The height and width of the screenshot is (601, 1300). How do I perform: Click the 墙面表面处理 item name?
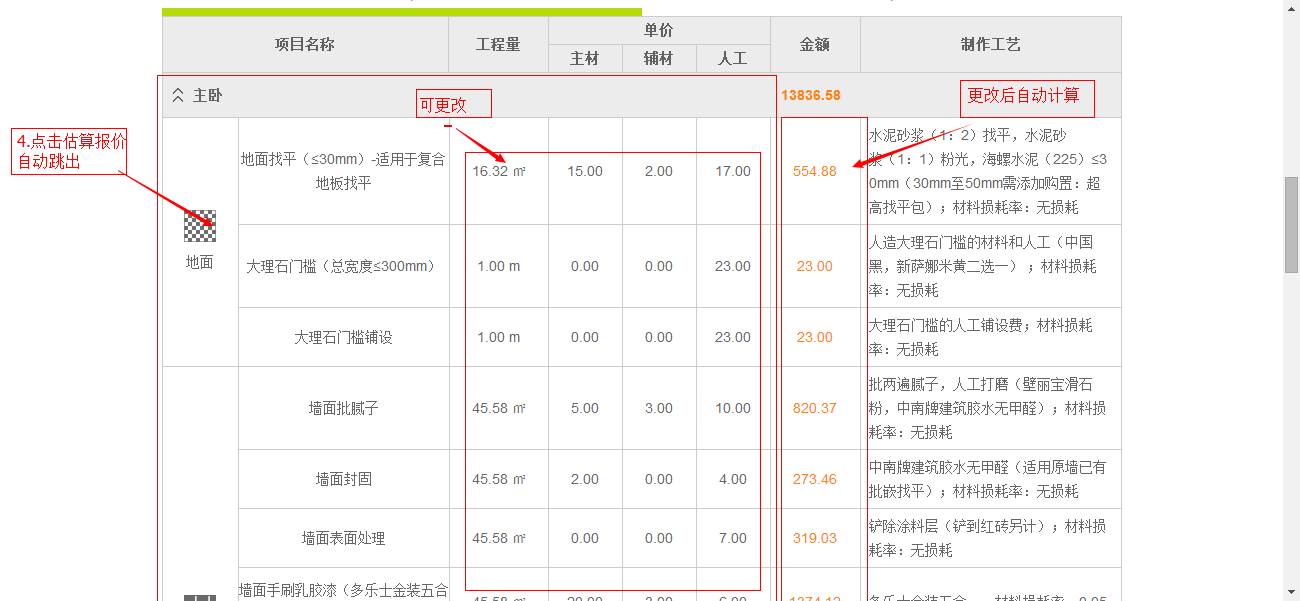343,538
